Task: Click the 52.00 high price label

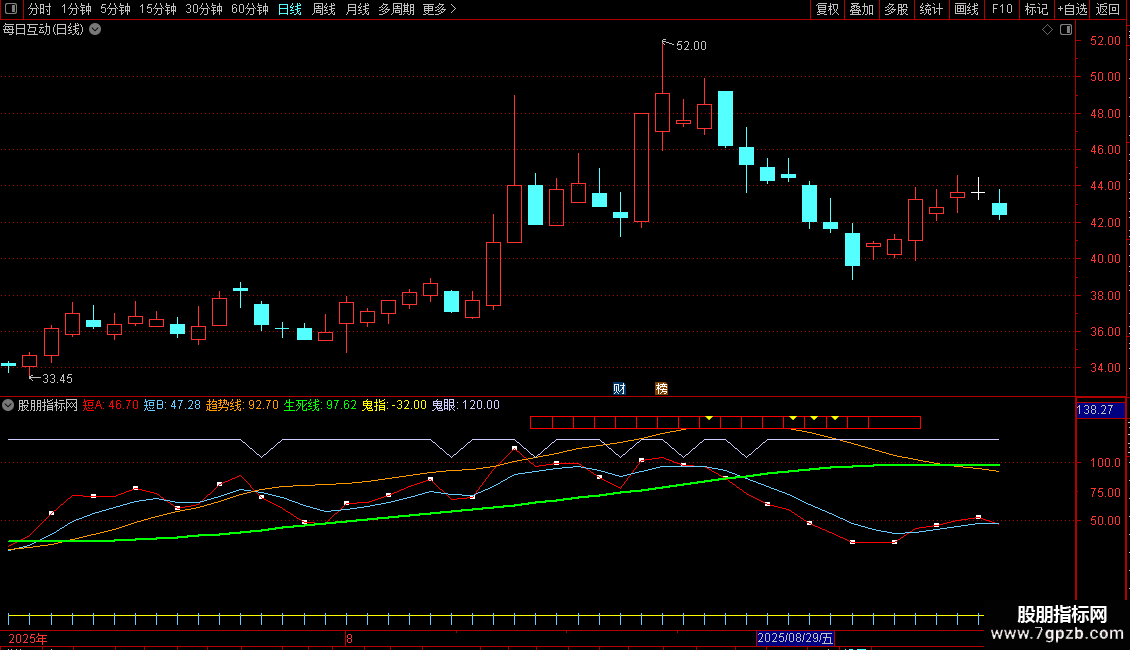Action: pos(691,46)
